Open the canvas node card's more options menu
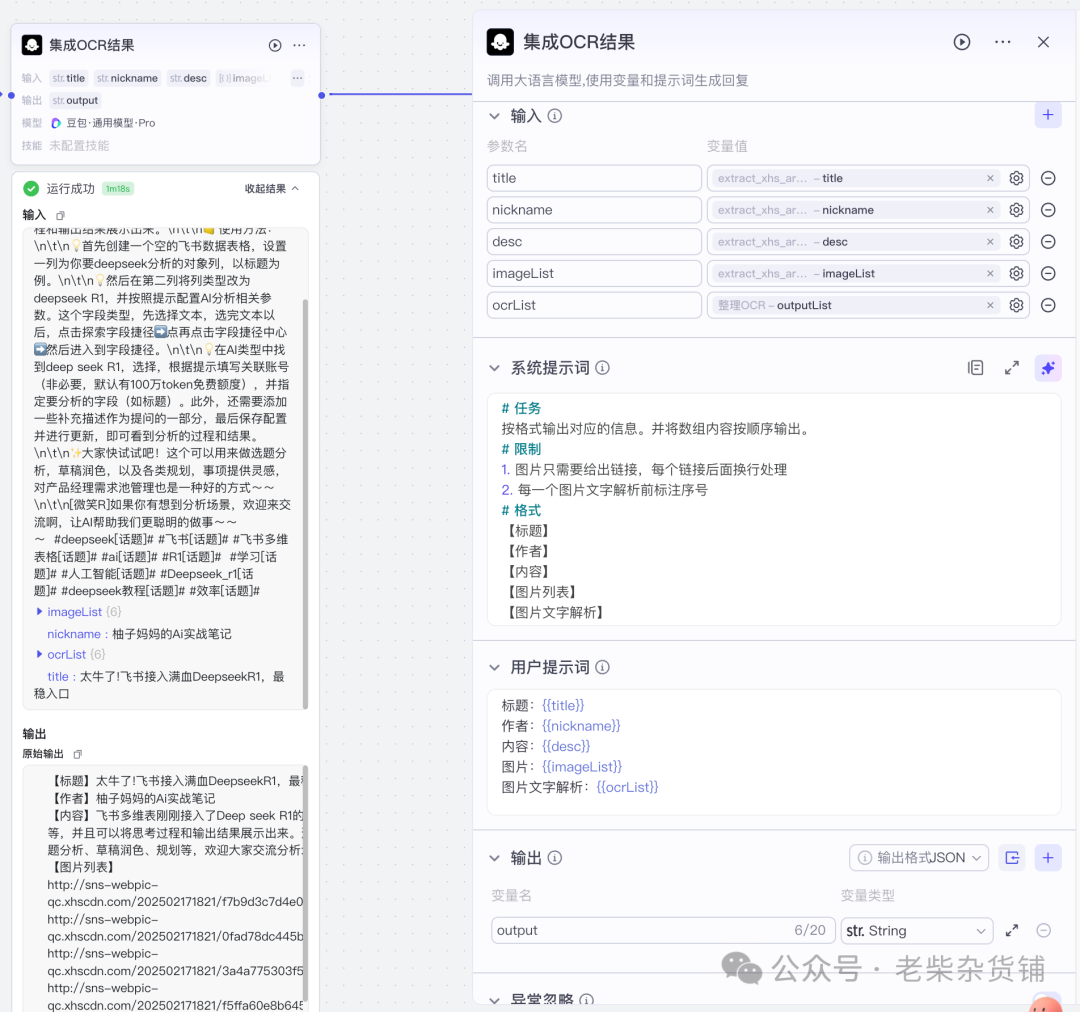This screenshot has height=1012, width=1080. click(x=300, y=45)
